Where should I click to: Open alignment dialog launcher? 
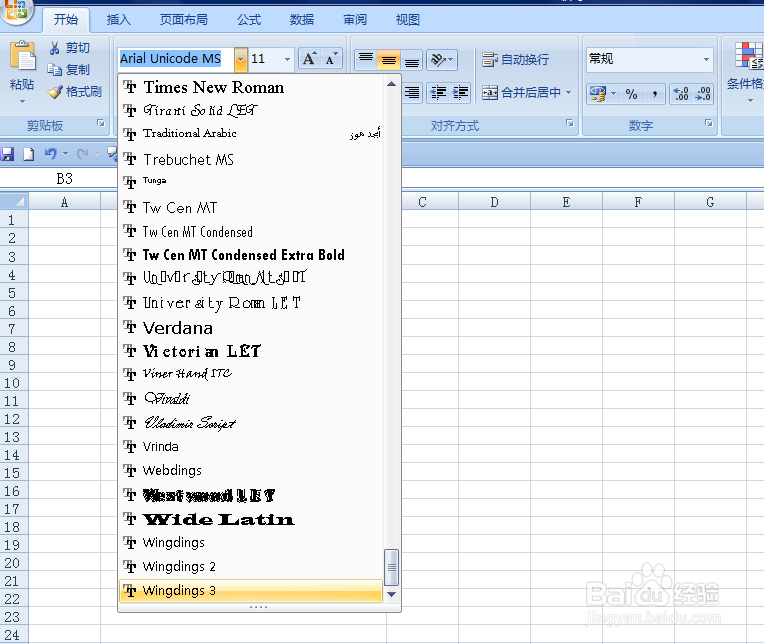coord(570,123)
